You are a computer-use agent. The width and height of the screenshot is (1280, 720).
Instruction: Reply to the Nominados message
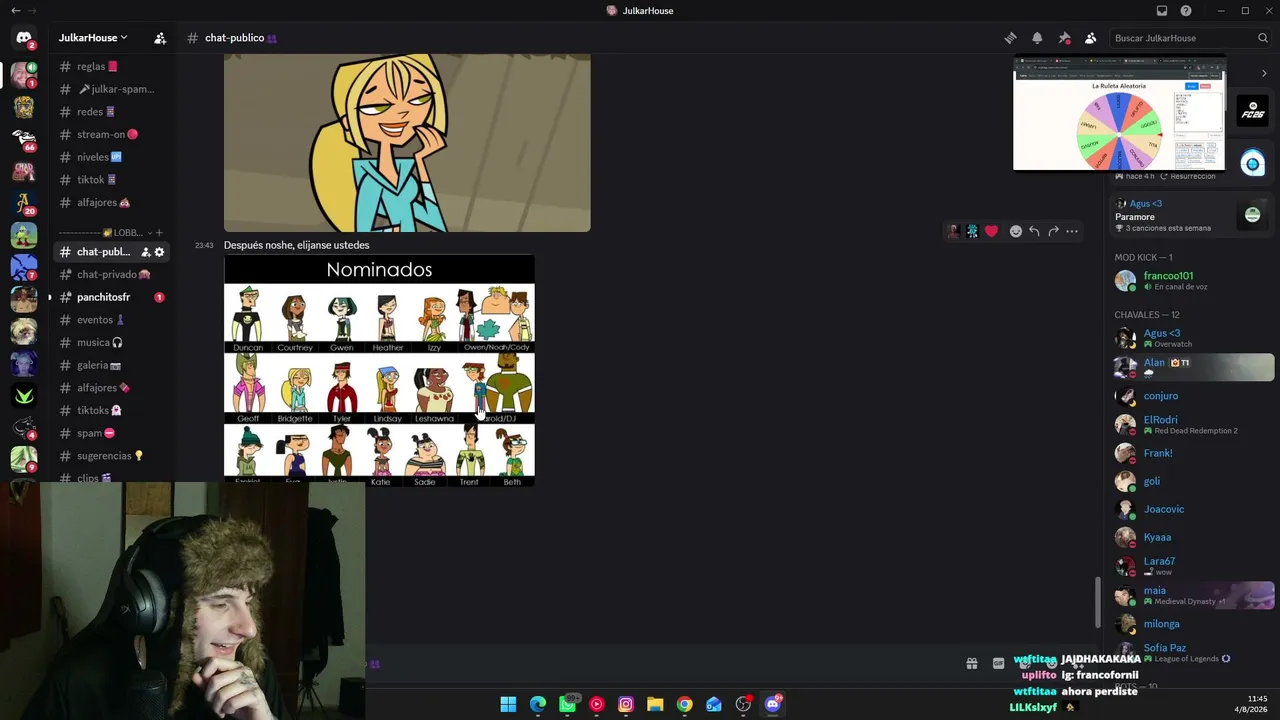point(1034,231)
